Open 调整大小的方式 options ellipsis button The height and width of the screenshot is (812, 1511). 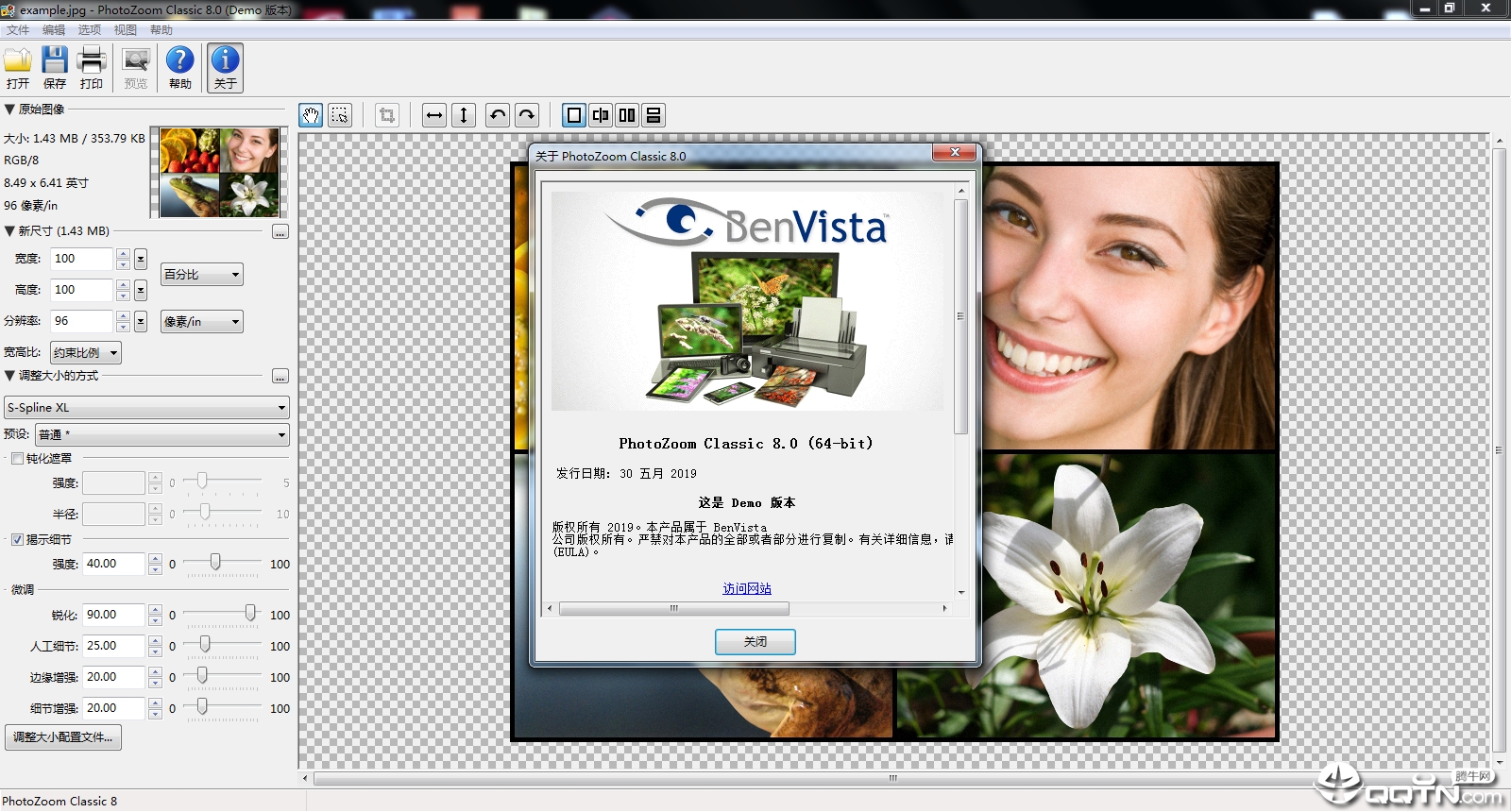pos(280,376)
